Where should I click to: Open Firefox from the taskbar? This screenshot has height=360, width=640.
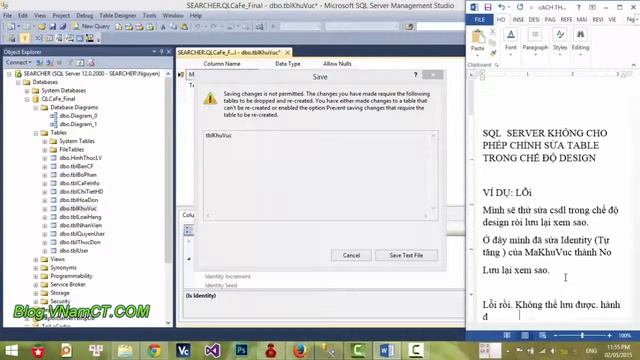tap(300, 351)
